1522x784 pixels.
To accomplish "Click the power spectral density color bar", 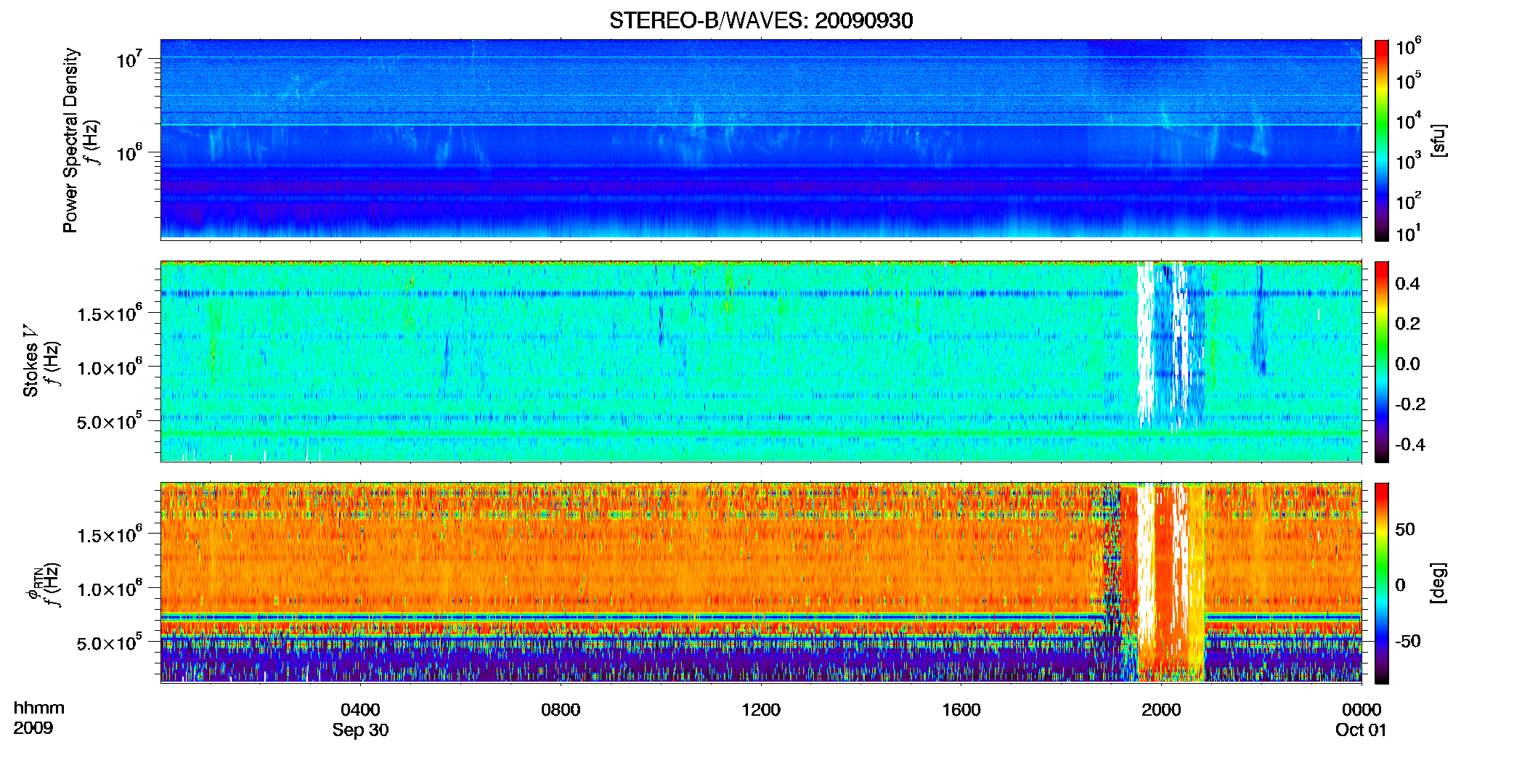I will pos(1382,140).
